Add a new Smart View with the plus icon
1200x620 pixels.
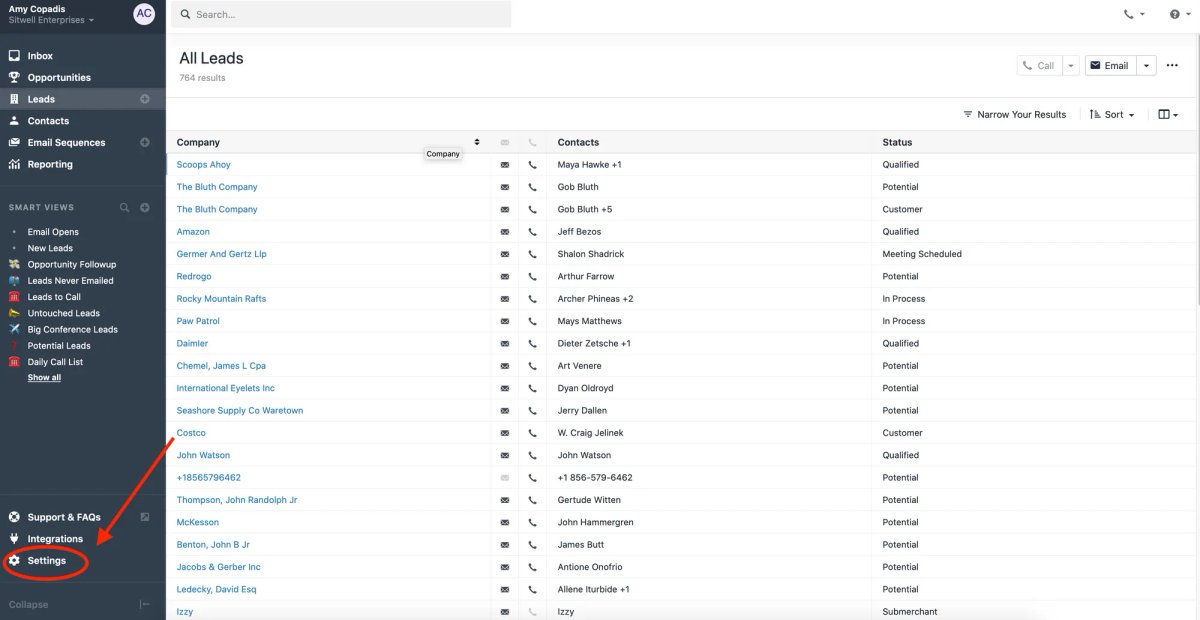click(145, 207)
